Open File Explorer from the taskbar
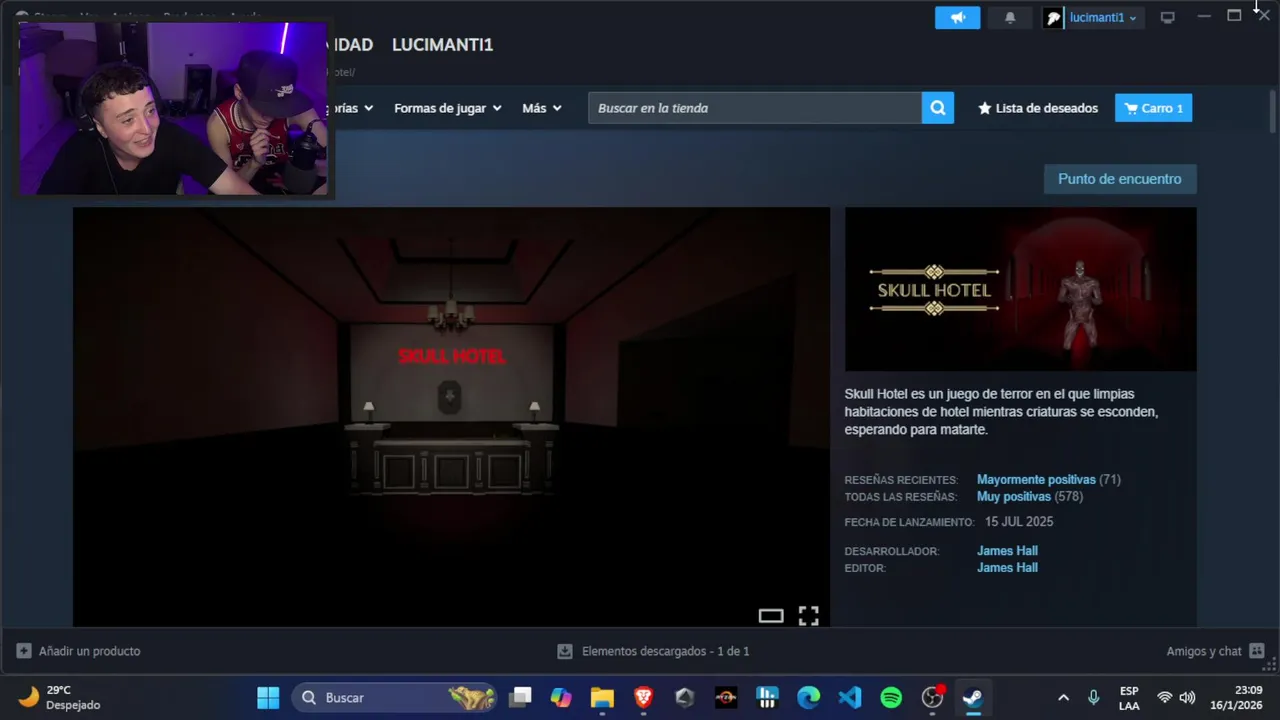Image resolution: width=1280 pixels, height=720 pixels. pos(602,698)
